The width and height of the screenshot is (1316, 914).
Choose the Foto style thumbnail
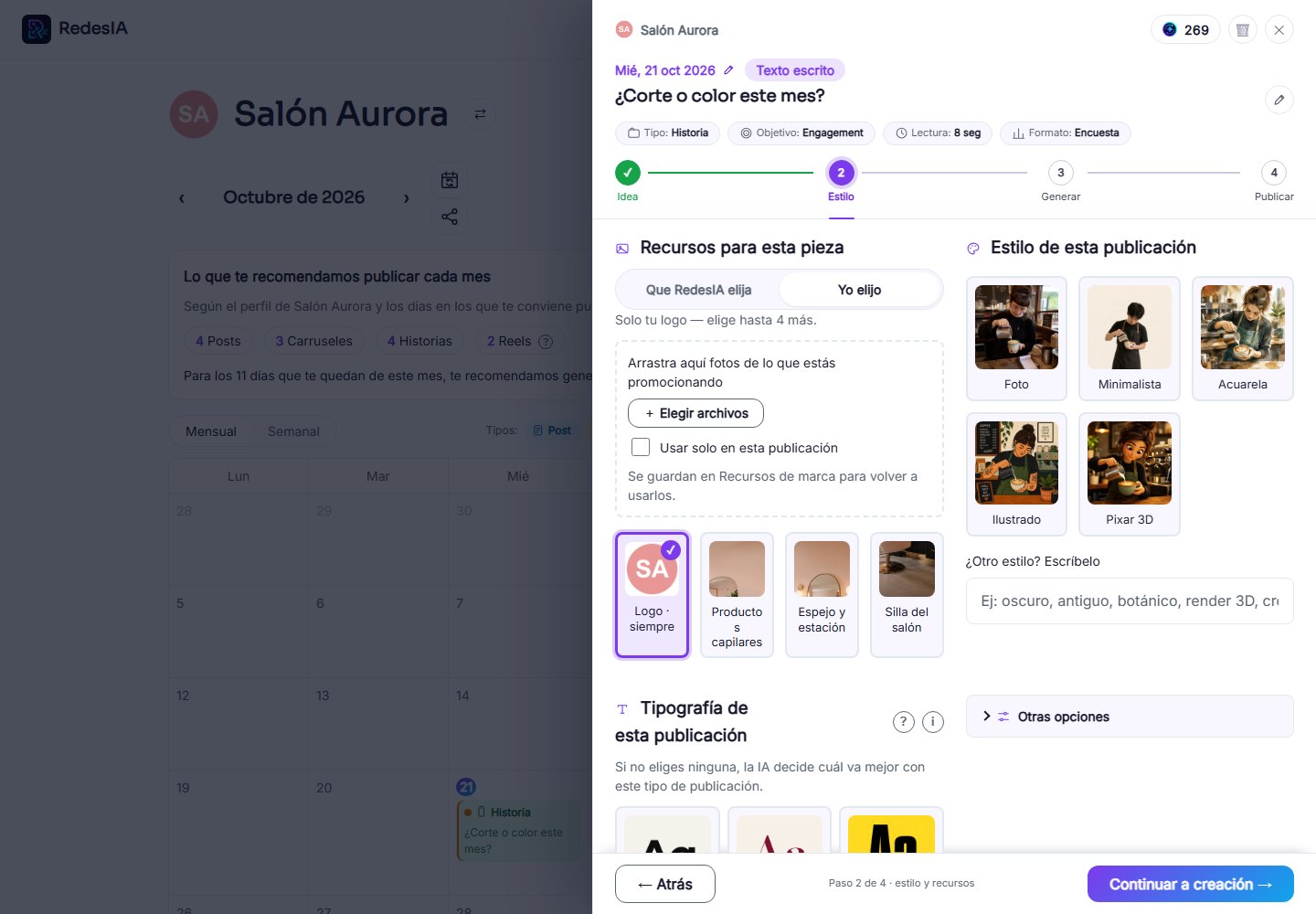click(1016, 338)
